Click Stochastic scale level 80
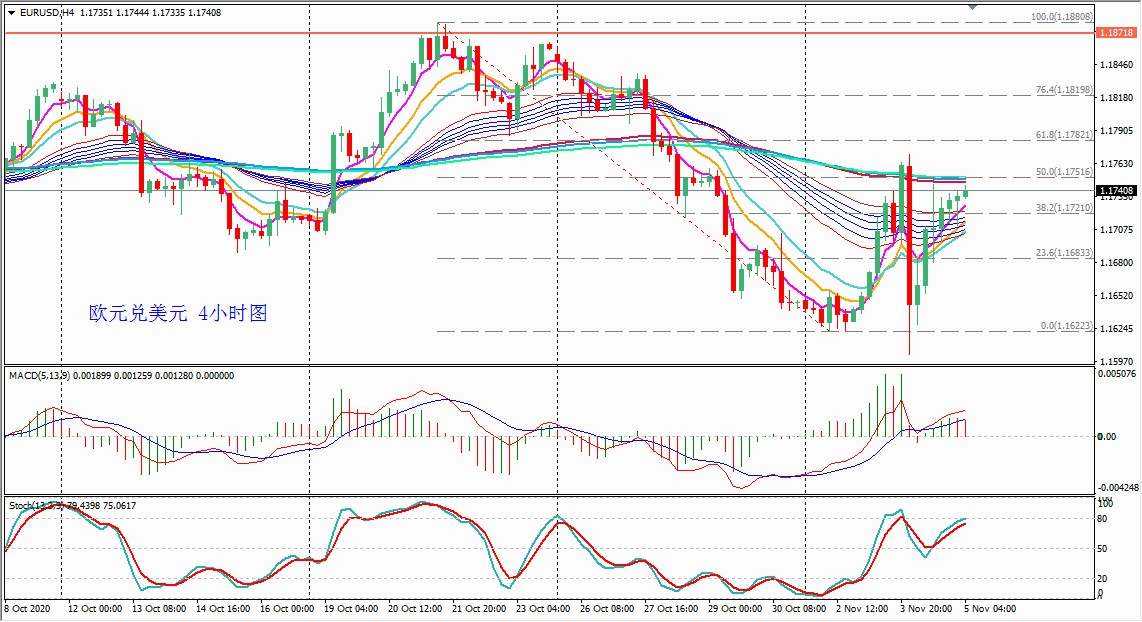This screenshot has width=1142, height=622. click(1102, 519)
